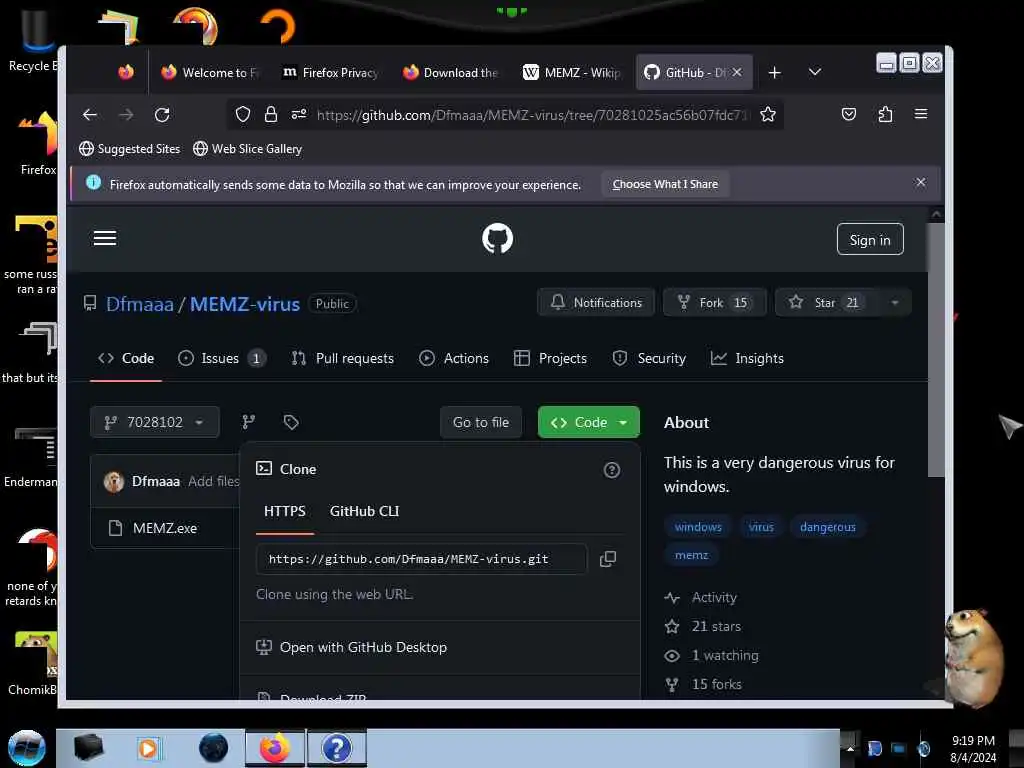Go back with the browser back arrow

(x=90, y=115)
